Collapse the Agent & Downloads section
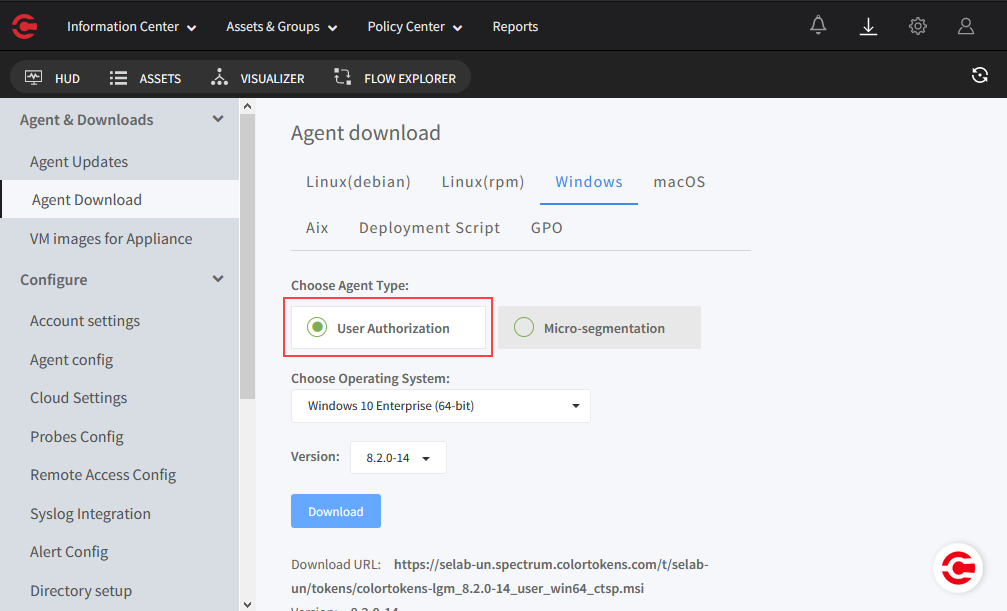 (x=218, y=119)
